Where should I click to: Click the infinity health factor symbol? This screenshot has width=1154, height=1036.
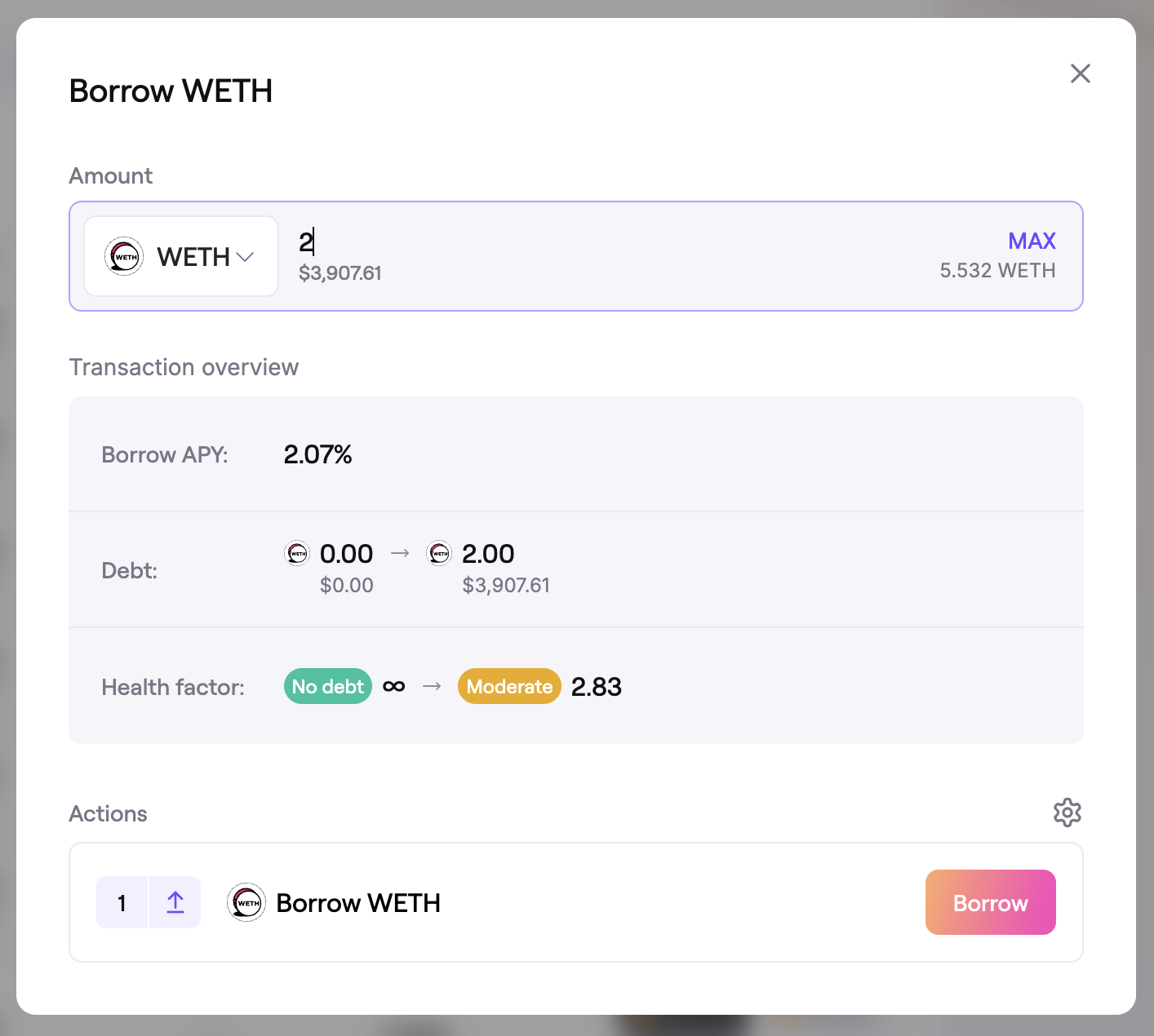pos(393,686)
